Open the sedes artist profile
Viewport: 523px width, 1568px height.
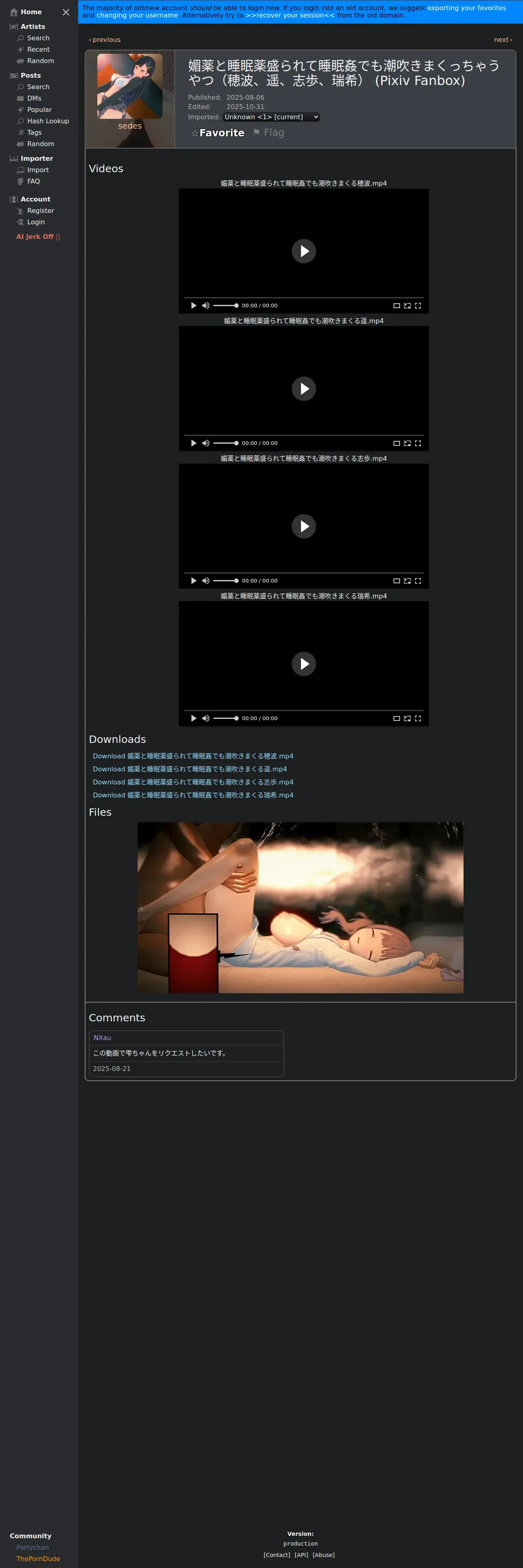coord(130,126)
